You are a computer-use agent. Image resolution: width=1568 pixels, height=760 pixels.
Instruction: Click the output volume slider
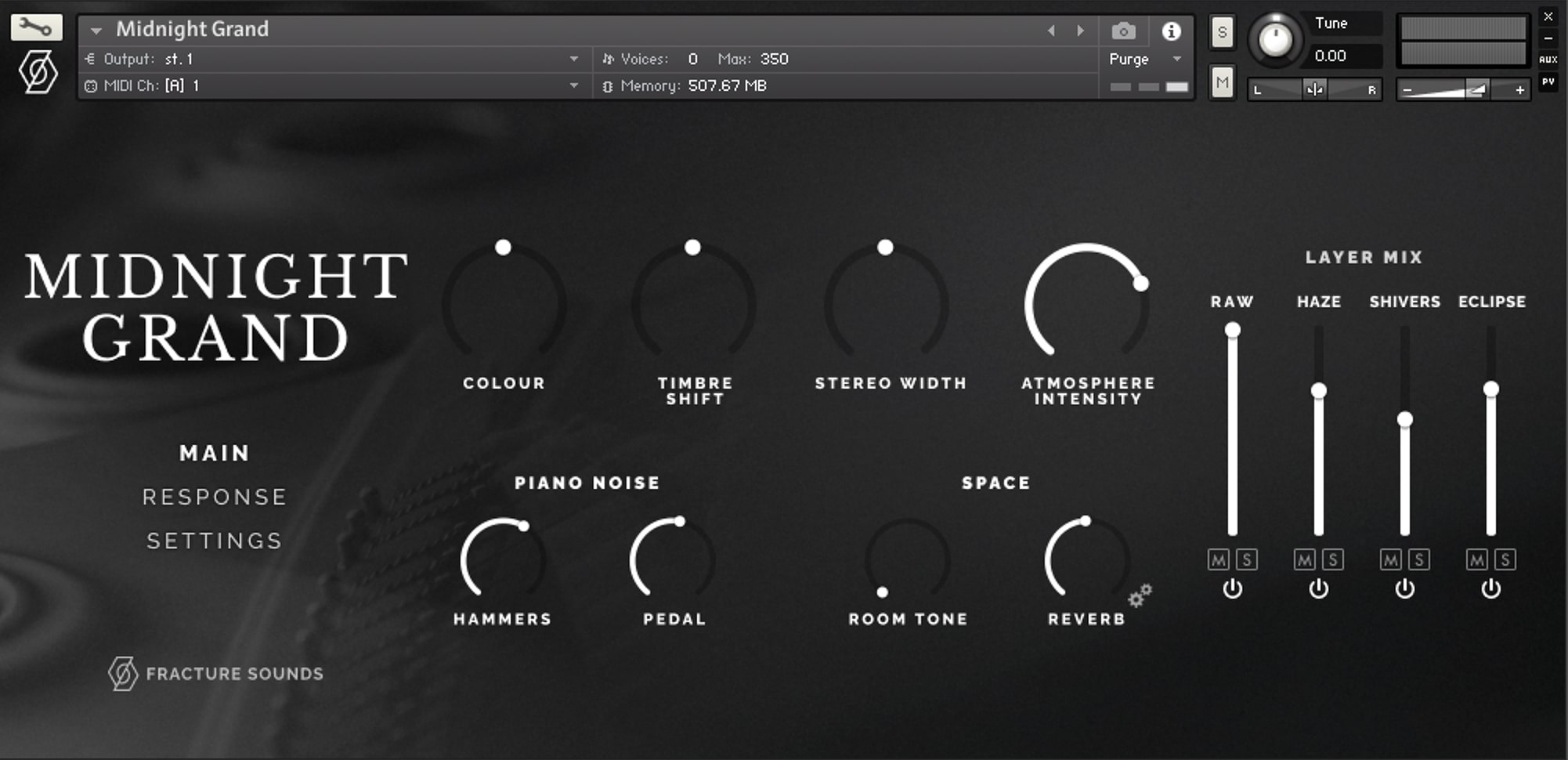click(1463, 90)
